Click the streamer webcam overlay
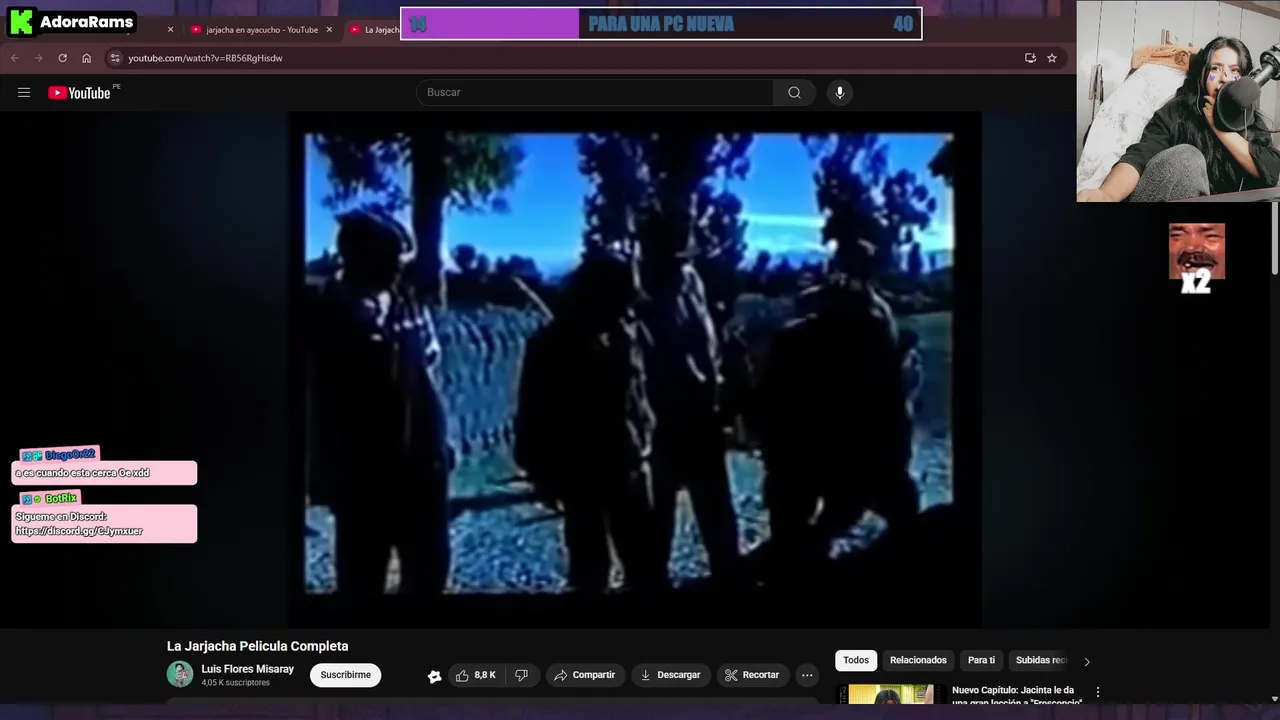Image resolution: width=1280 pixels, height=720 pixels. click(1178, 101)
